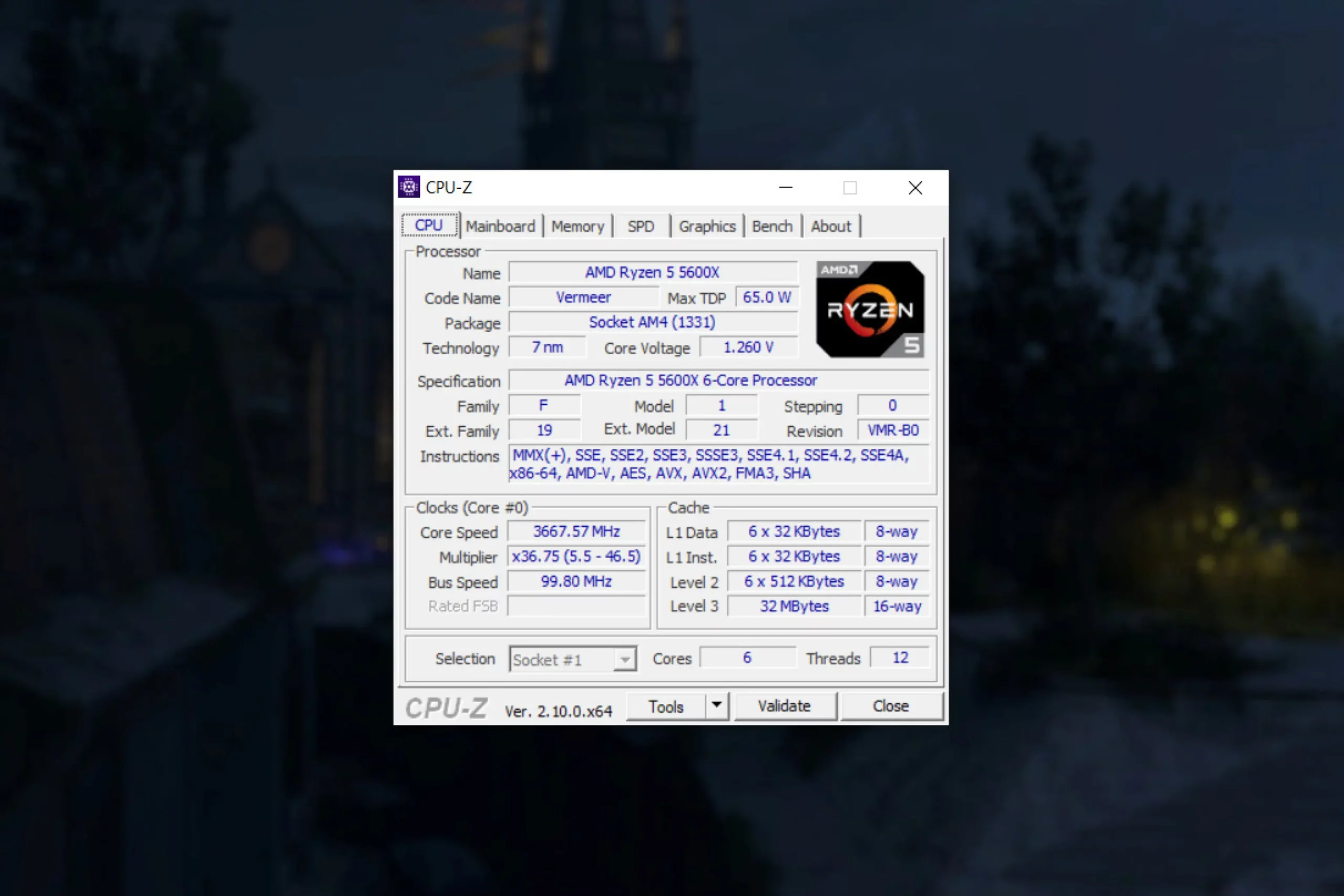Show the About tab
The width and height of the screenshot is (1344, 896).
(x=830, y=226)
